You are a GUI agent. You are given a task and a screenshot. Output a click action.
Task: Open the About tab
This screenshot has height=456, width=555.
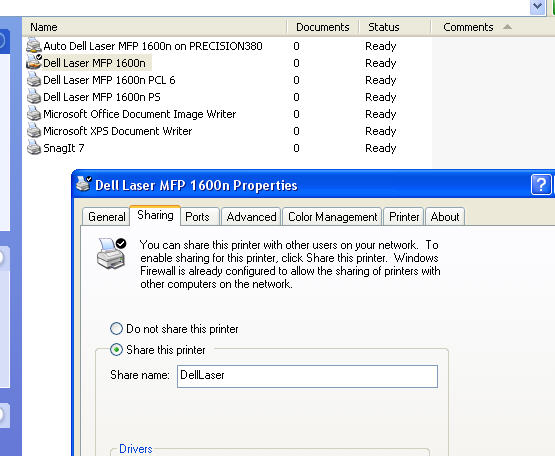coord(445,217)
